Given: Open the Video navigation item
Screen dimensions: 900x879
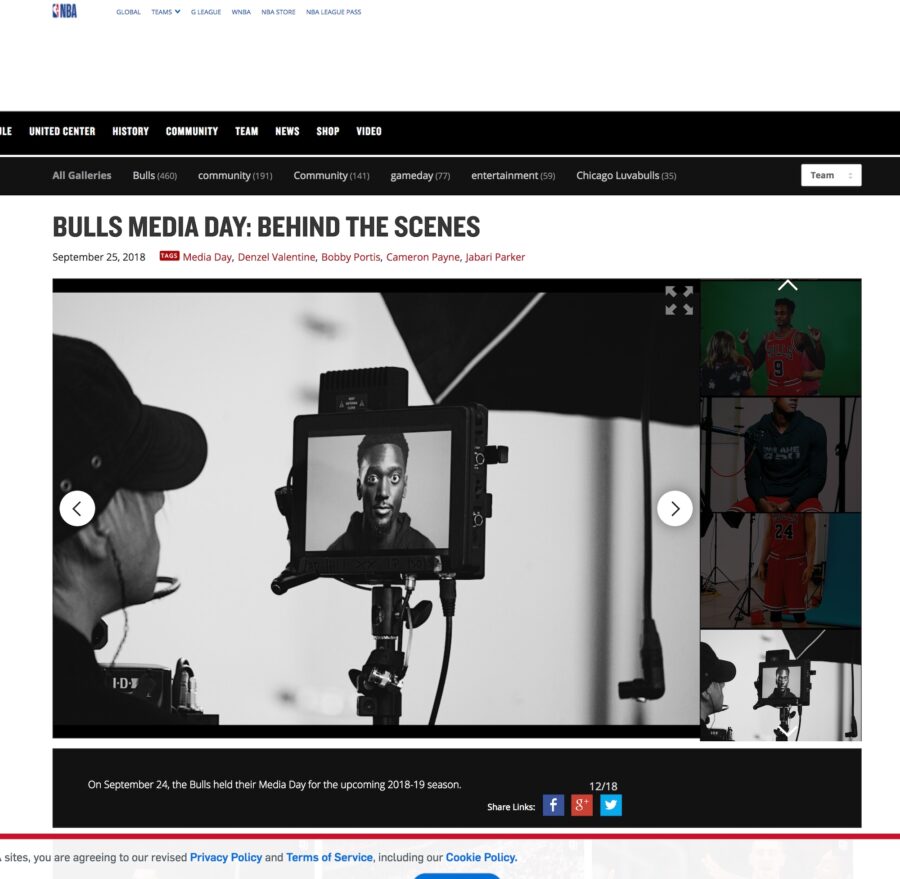Looking at the screenshot, I should [369, 131].
